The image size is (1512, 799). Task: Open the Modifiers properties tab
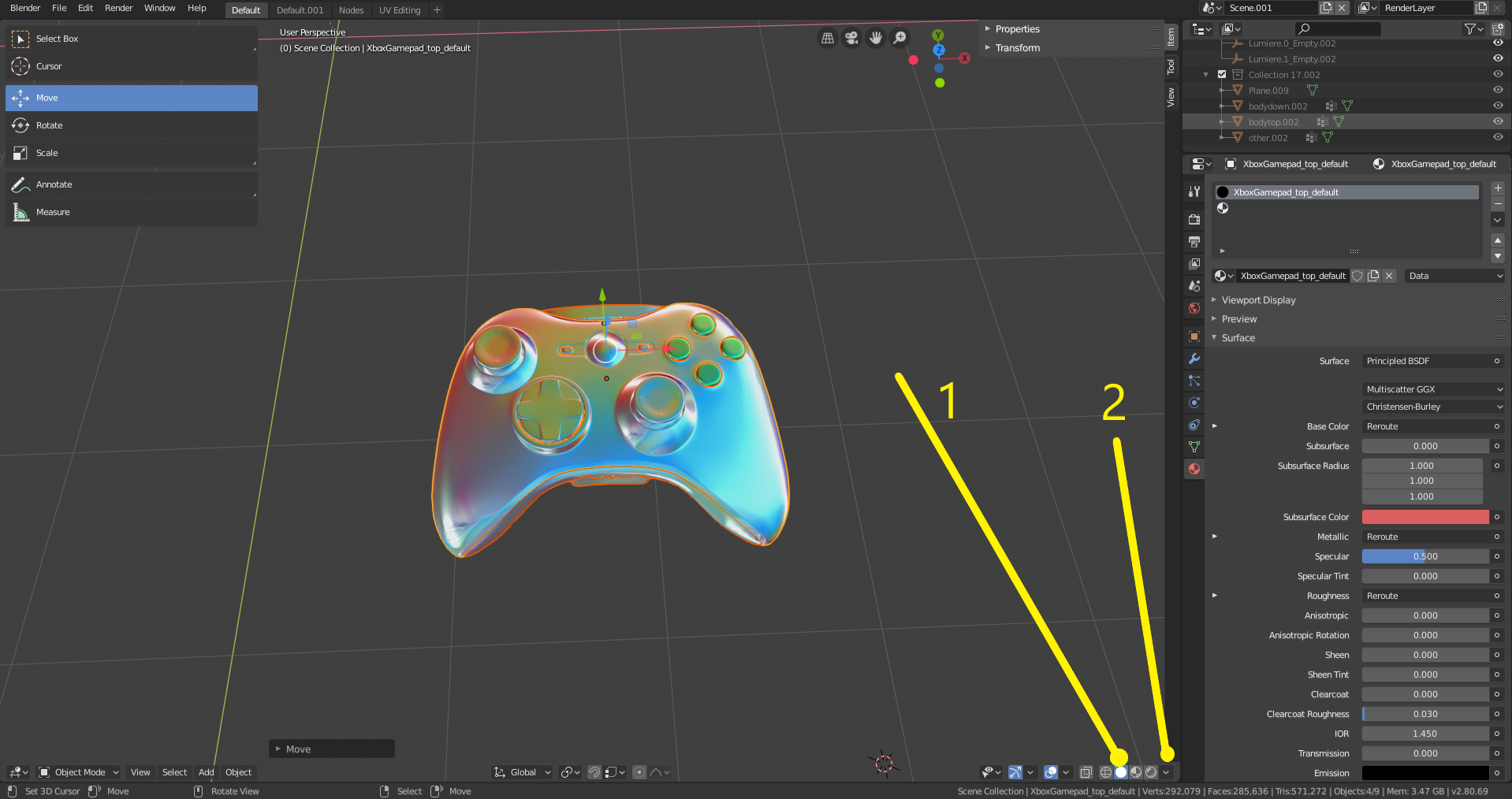click(x=1194, y=359)
